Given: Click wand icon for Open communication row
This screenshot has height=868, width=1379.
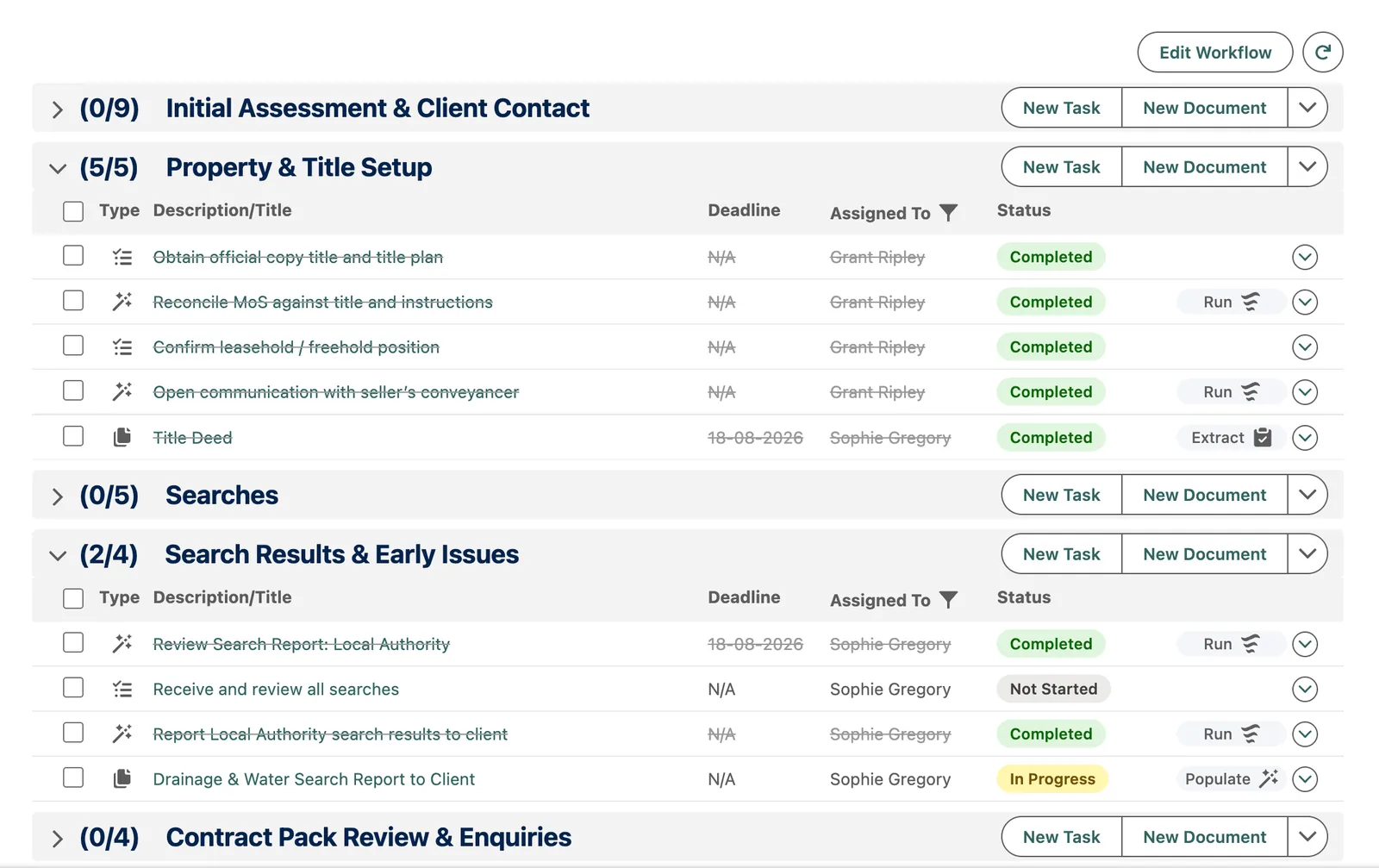Looking at the screenshot, I should [122, 392].
